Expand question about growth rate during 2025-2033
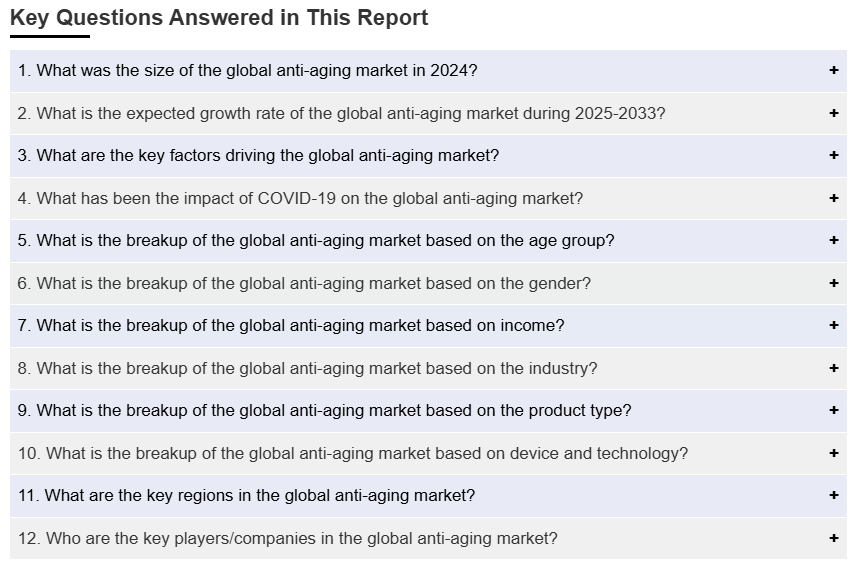Image resolution: width=855 pixels, height=566 pixels. tap(341, 114)
